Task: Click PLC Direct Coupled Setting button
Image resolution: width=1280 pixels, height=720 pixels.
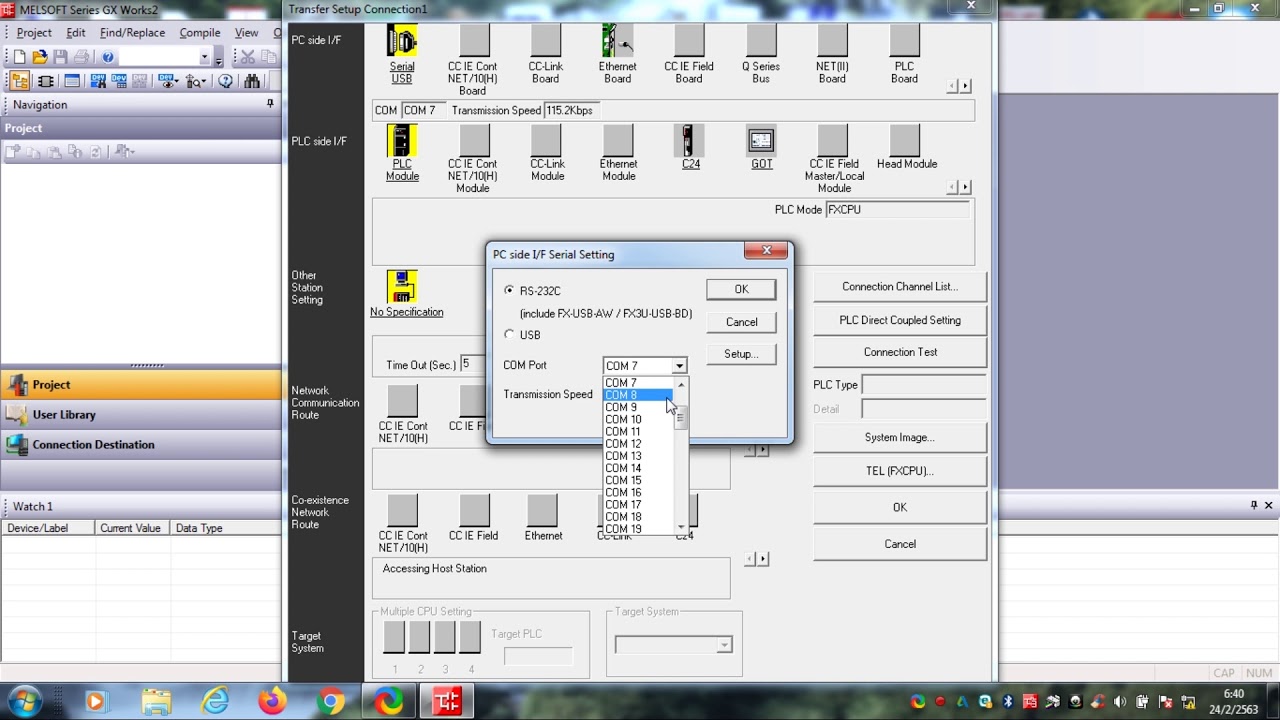Action: tap(900, 320)
